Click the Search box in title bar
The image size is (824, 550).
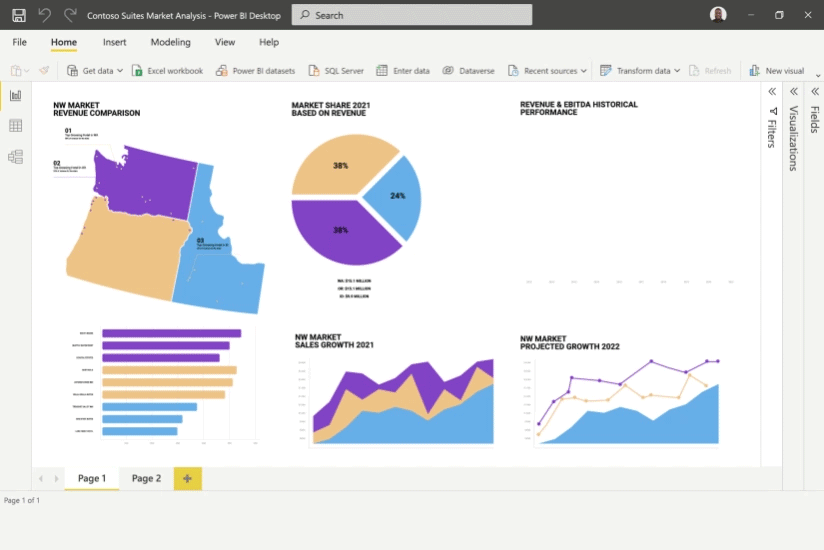click(412, 16)
